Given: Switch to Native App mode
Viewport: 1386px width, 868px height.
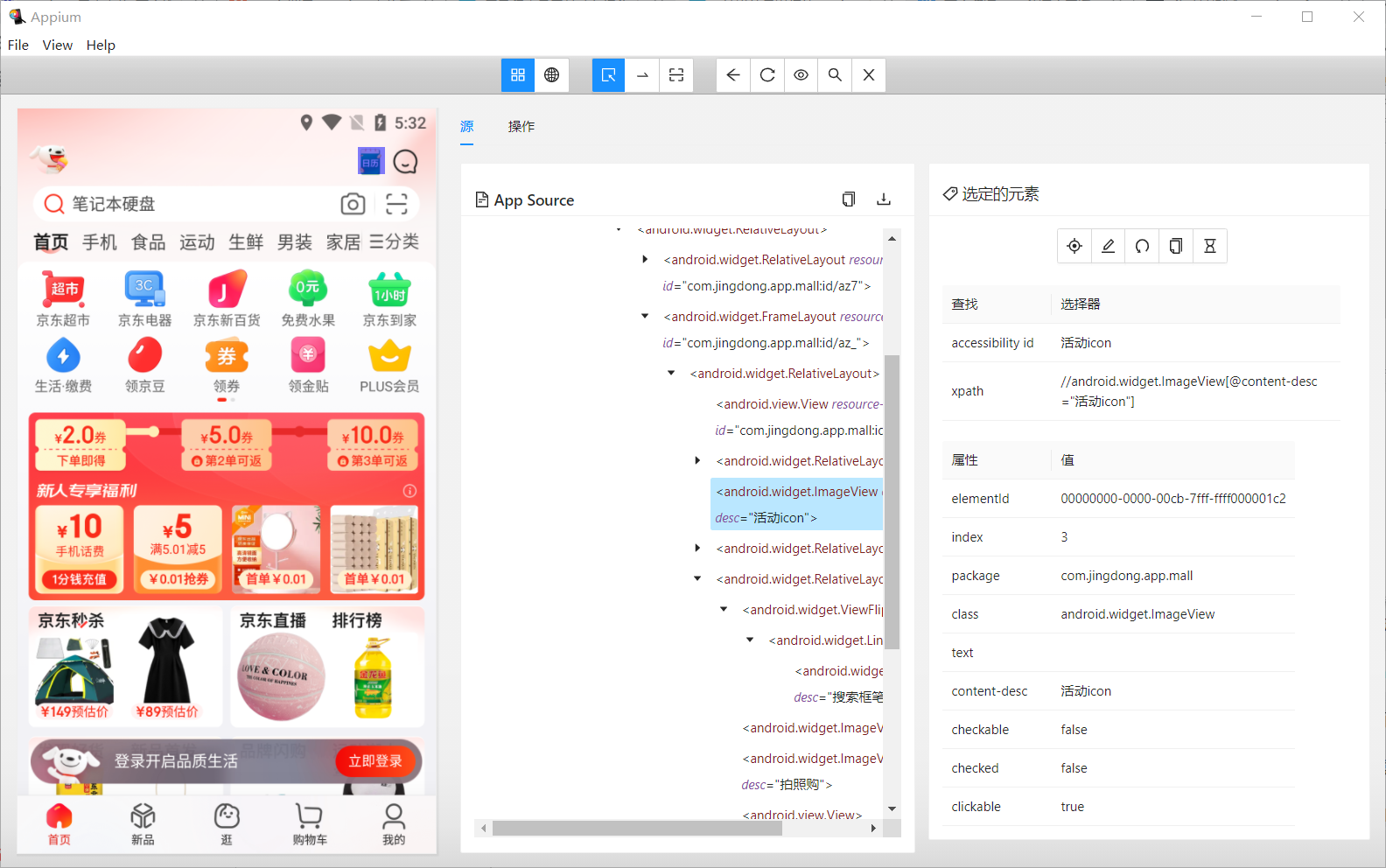Looking at the screenshot, I should [518, 75].
